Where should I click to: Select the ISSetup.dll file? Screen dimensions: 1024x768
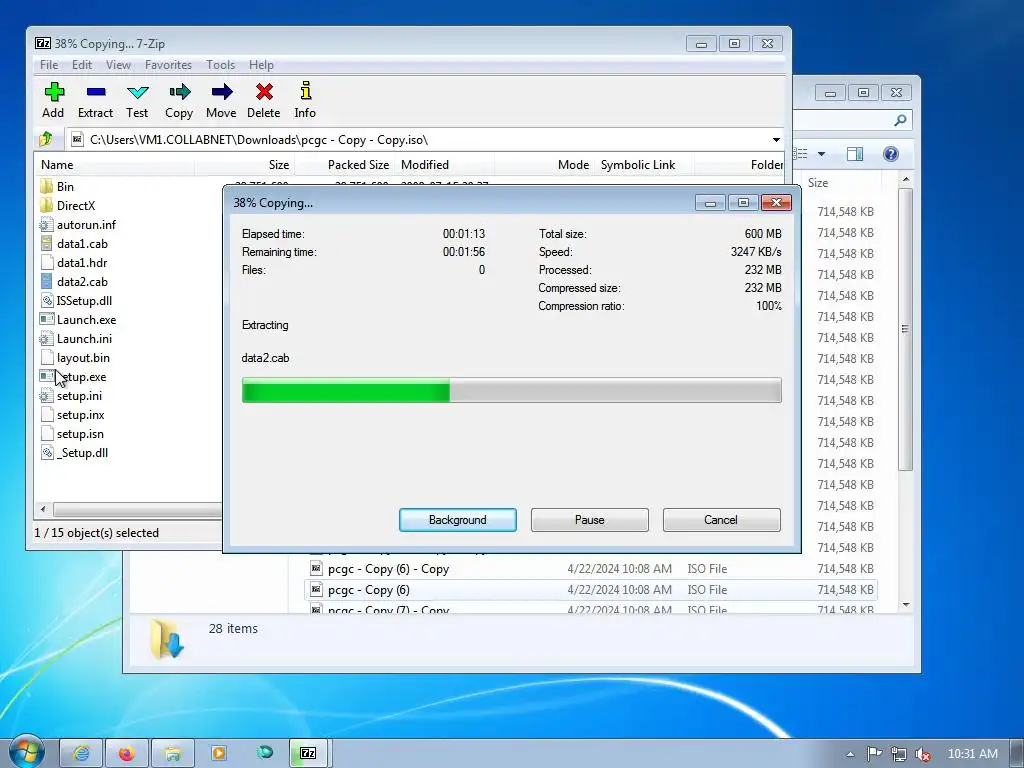[76, 300]
